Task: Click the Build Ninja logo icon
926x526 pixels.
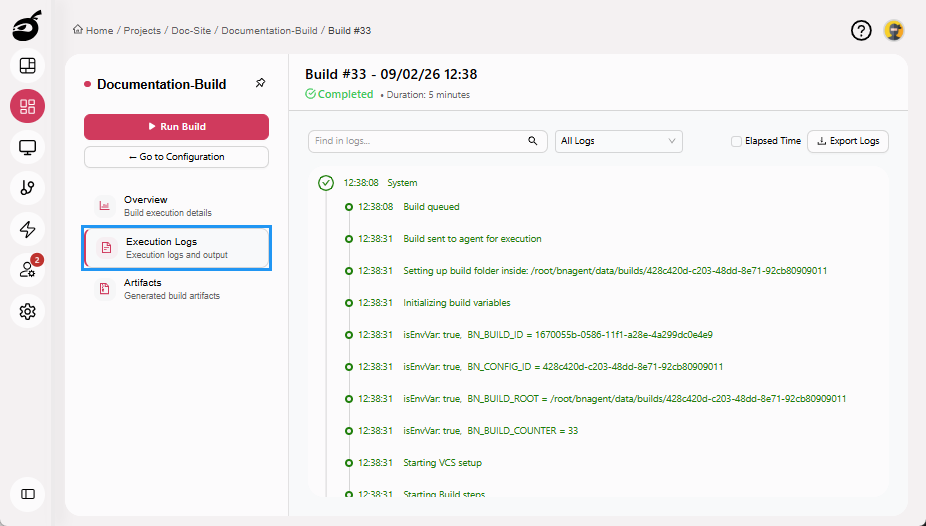Action: 27,26
